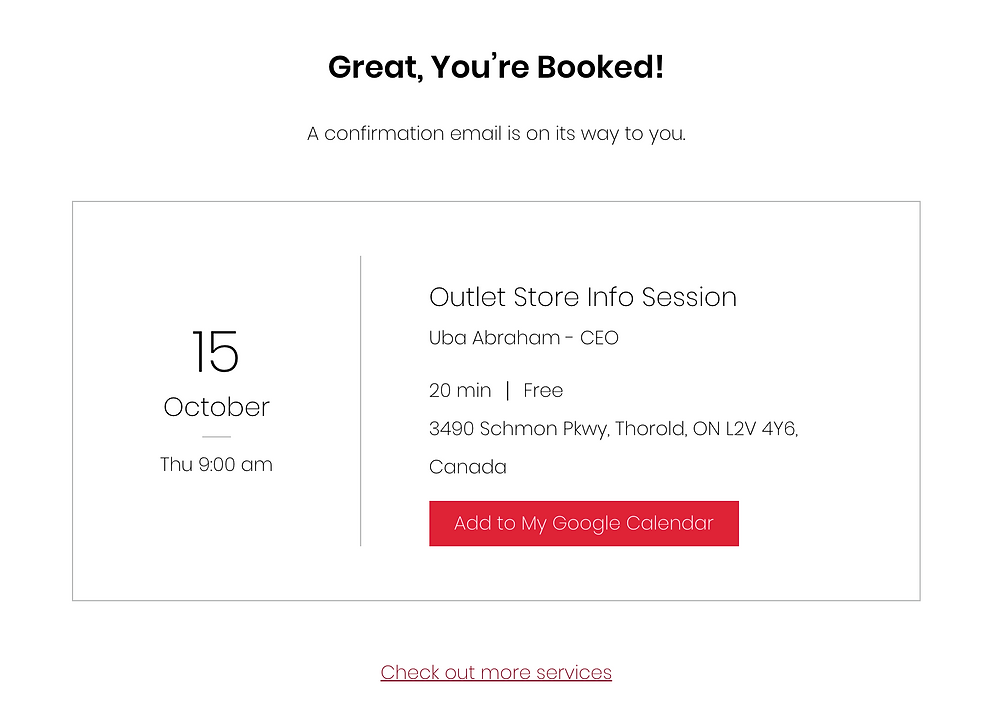Select the L2V 4Y6 postal code
Viewport: 1000px width, 728px height.
[x=761, y=428]
